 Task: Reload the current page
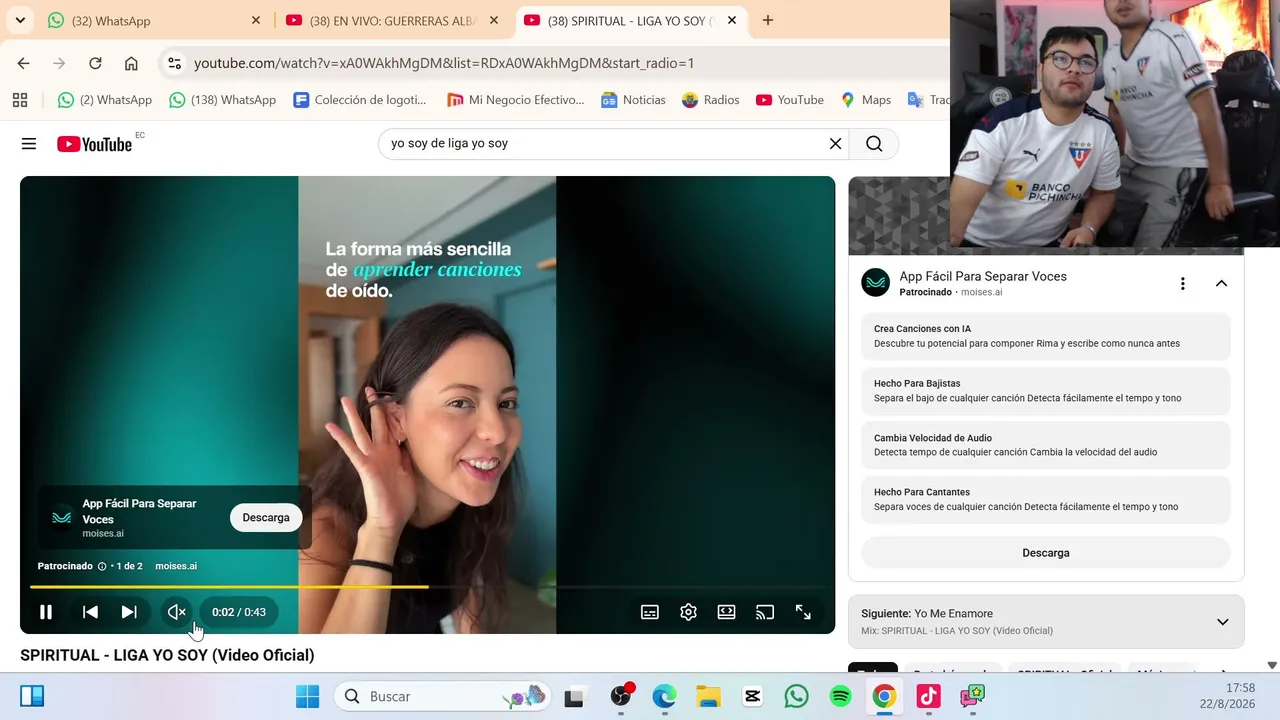(95, 63)
